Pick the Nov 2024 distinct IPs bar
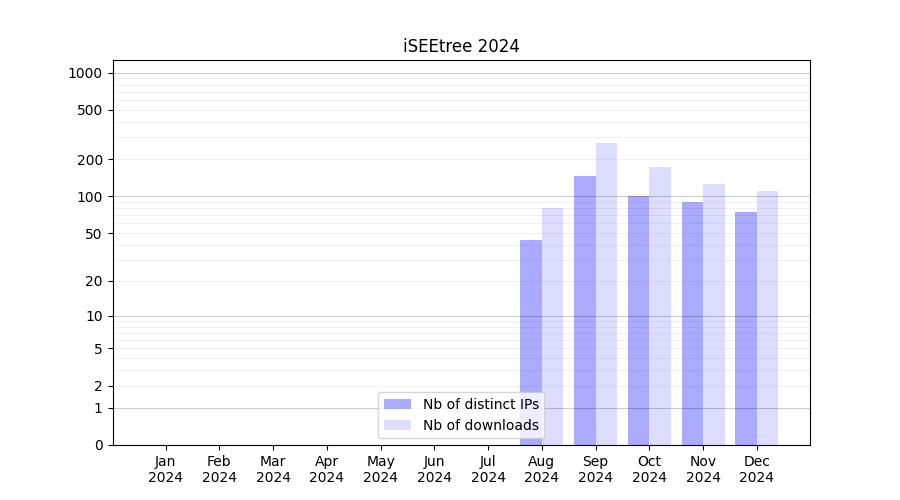This screenshot has width=900, height=500. pos(692,323)
